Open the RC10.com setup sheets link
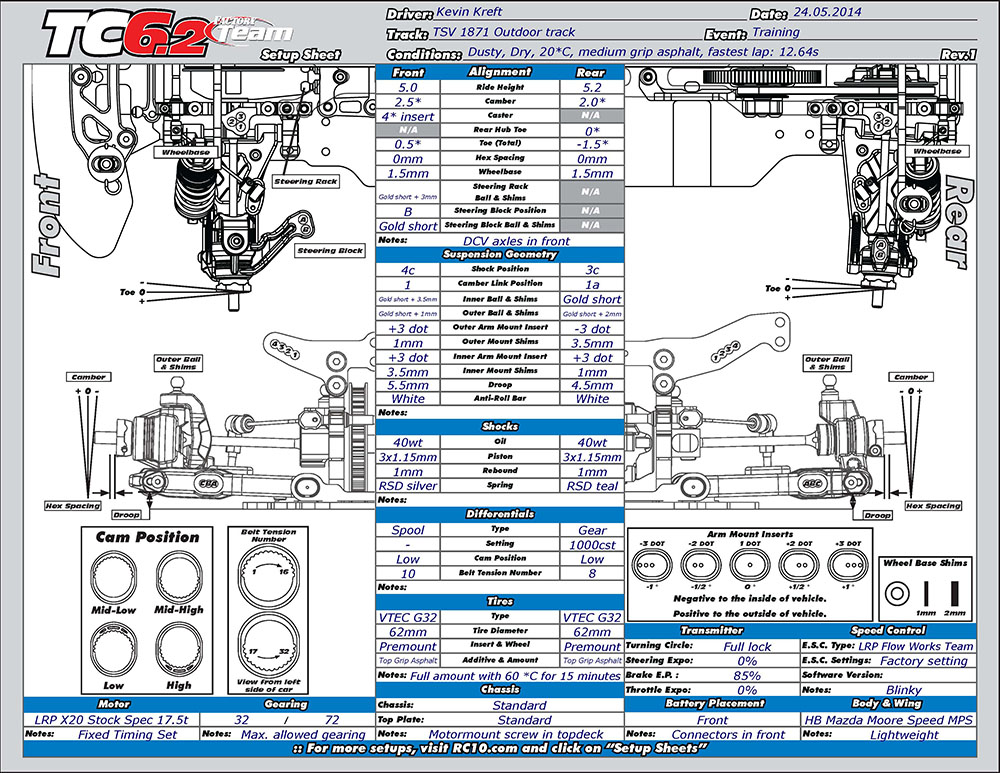 pyautogui.click(x=500, y=749)
